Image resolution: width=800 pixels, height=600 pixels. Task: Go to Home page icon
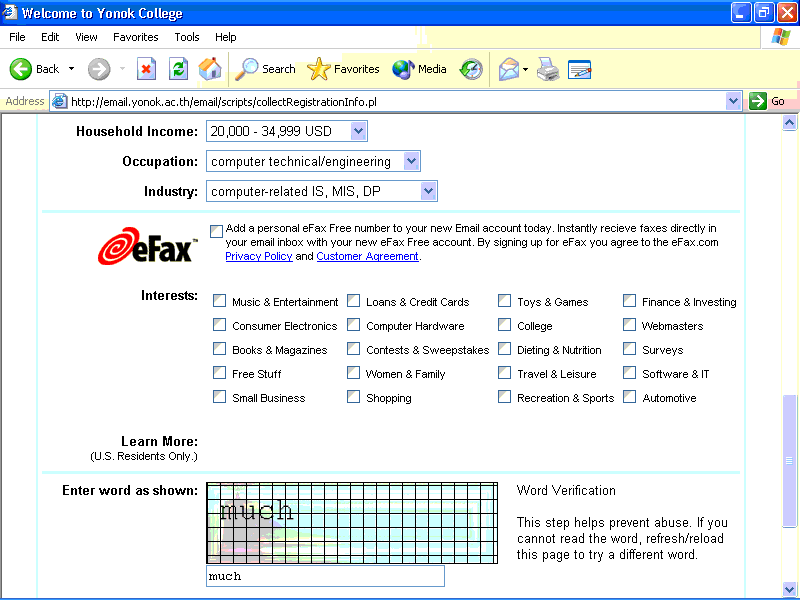pos(210,69)
